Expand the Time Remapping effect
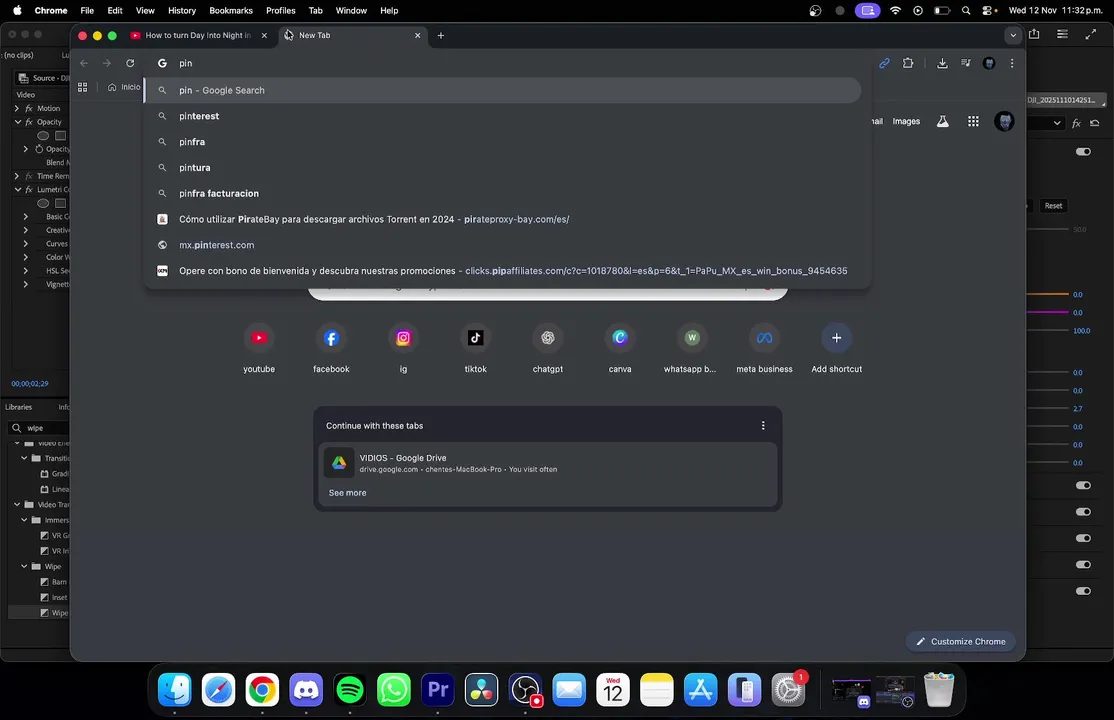The height and width of the screenshot is (720, 1114). pyautogui.click(x=17, y=176)
